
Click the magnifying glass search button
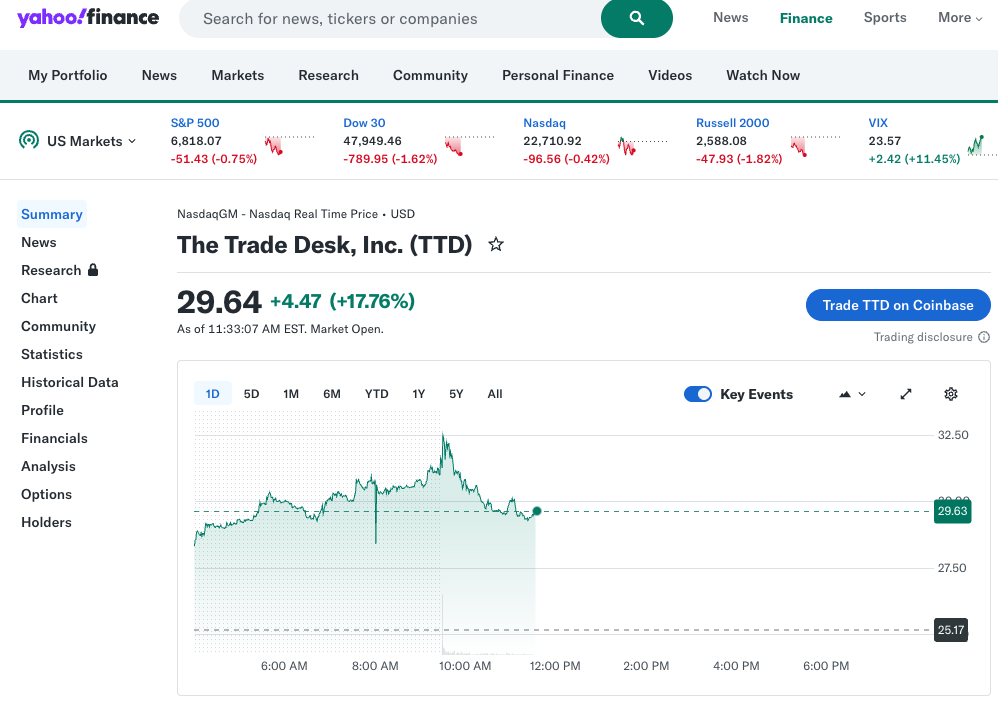[636, 18]
